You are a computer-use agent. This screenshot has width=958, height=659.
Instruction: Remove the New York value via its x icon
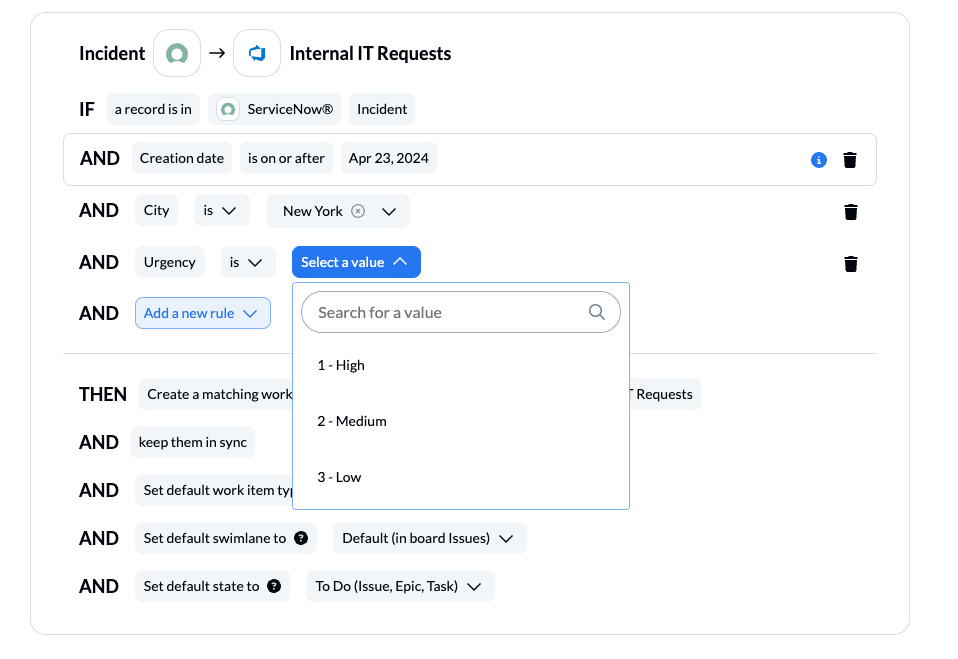pyautogui.click(x=359, y=211)
